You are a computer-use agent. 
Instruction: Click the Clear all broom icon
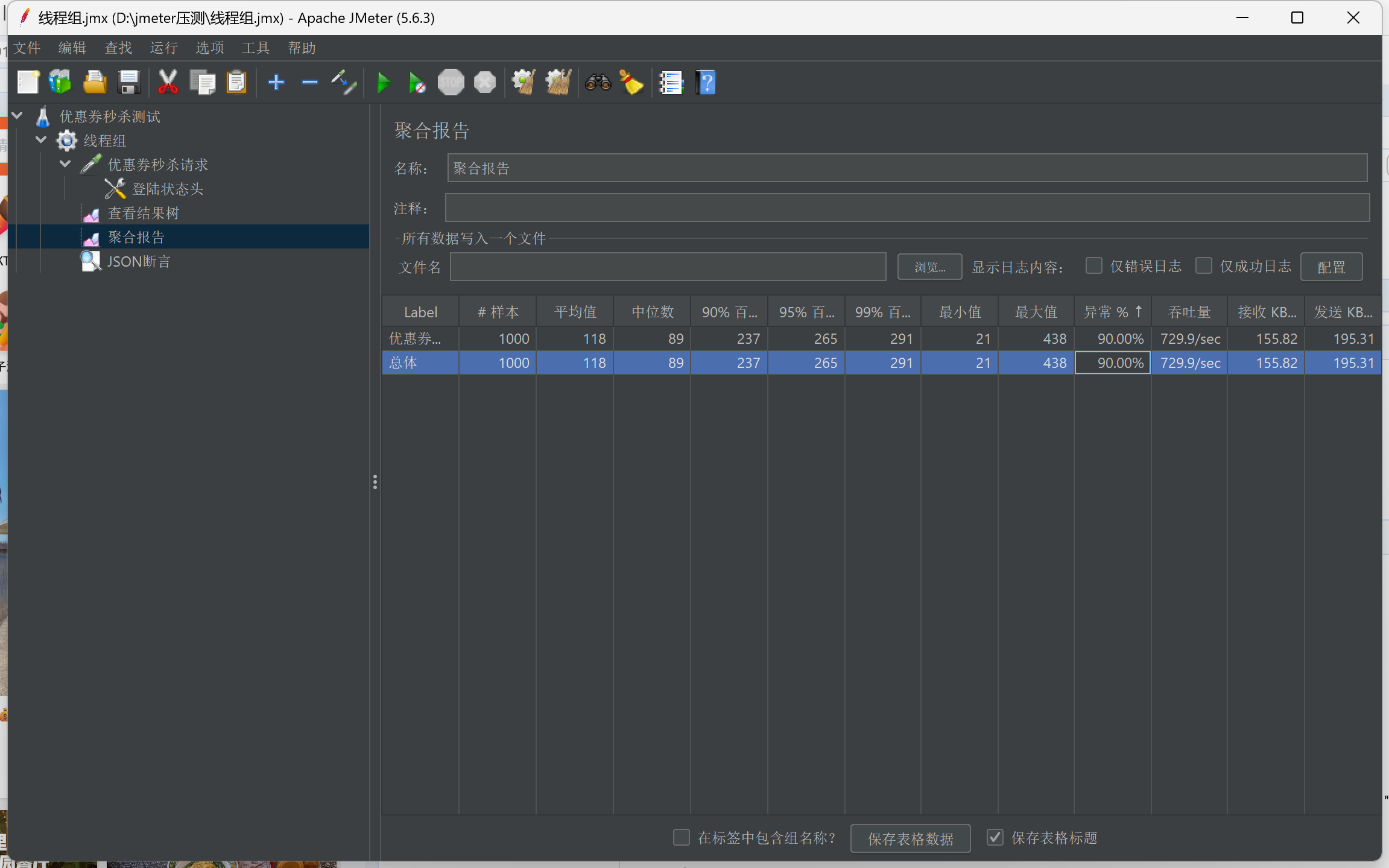[x=558, y=83]
